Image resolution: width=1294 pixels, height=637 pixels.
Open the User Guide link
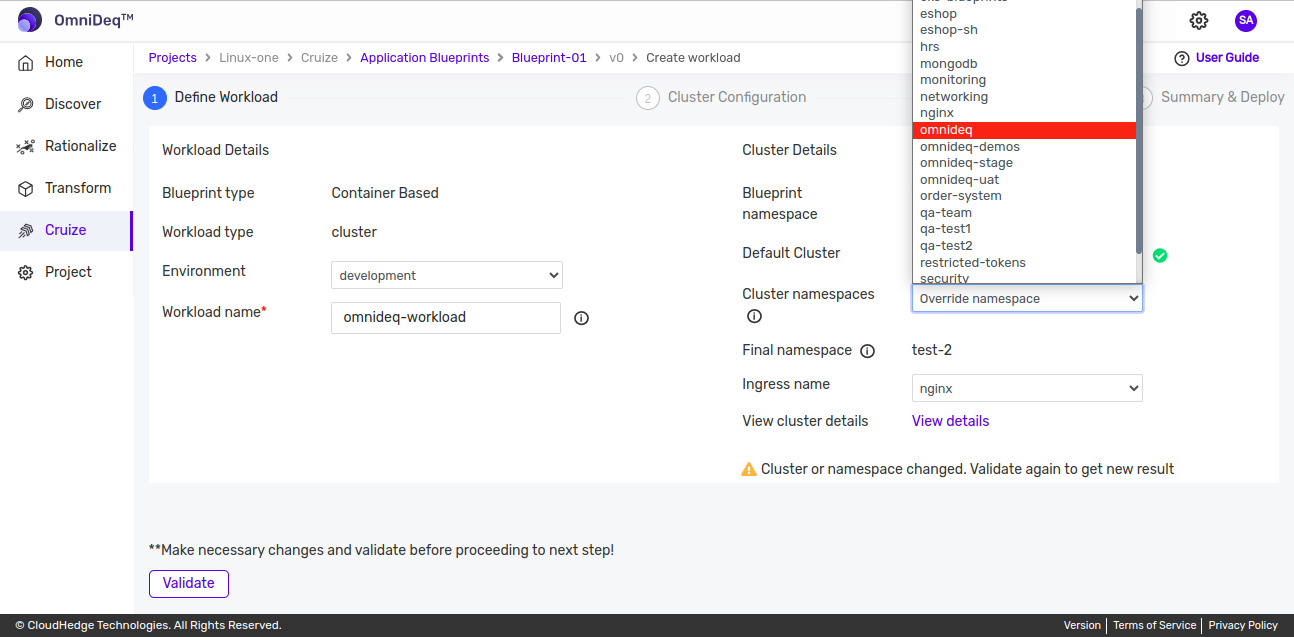(x=1228, y=58)
